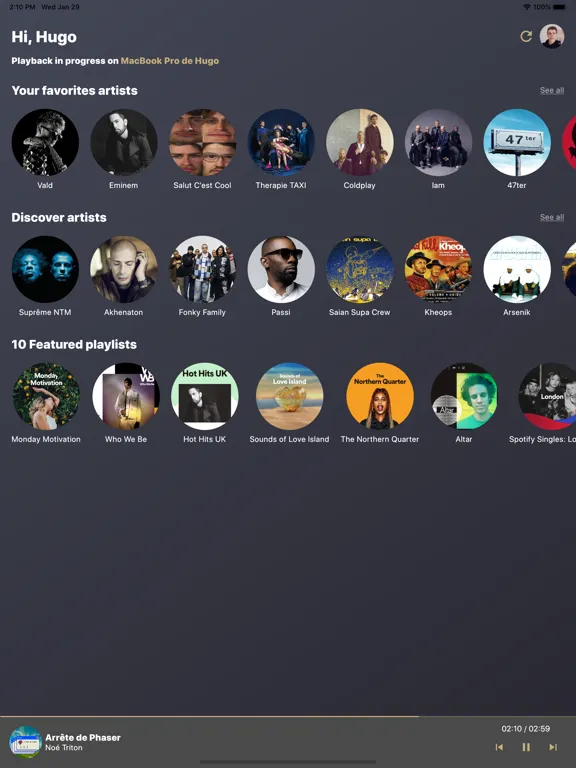See all Discover artists
Screen dimensions: 576x768
tap(552, 217)
